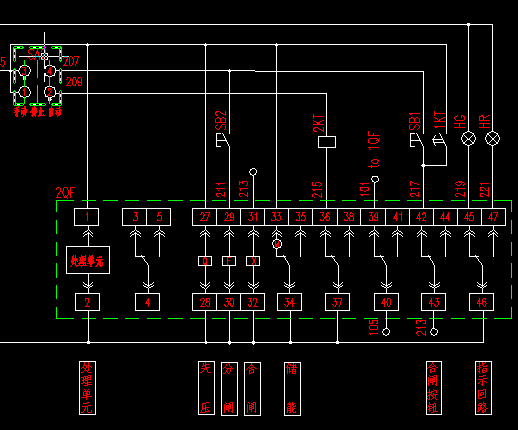Screen dimensions: 518x430
Task: Select the HG indicator lamp symbol
Action: click(x=468, y=139)
